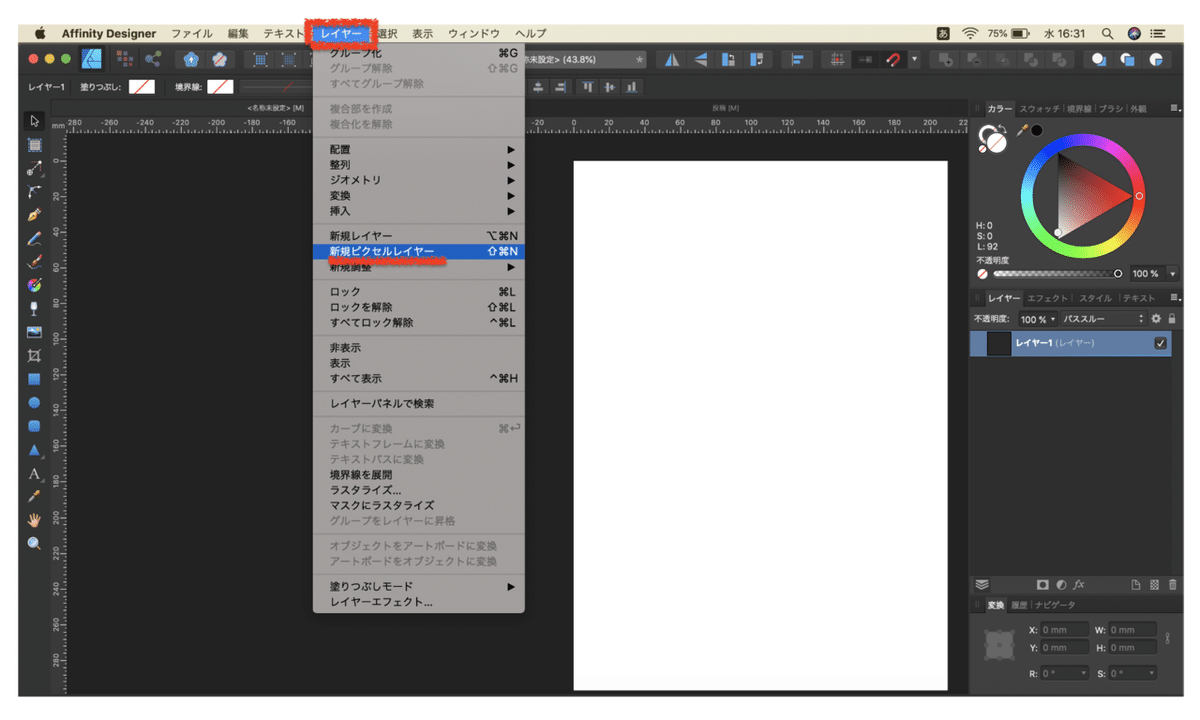Open the snapping options dropdown arrow
1200x720 pixels.
pyautogui.click(x=913, y=59)
